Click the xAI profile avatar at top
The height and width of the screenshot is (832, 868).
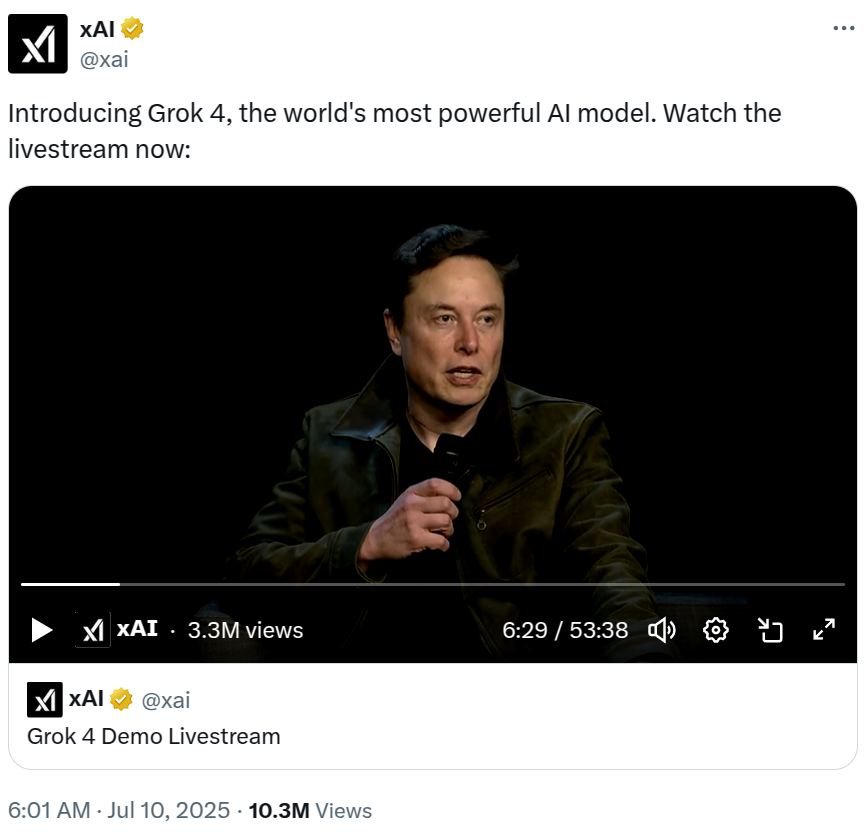click(x=38, y=44)
